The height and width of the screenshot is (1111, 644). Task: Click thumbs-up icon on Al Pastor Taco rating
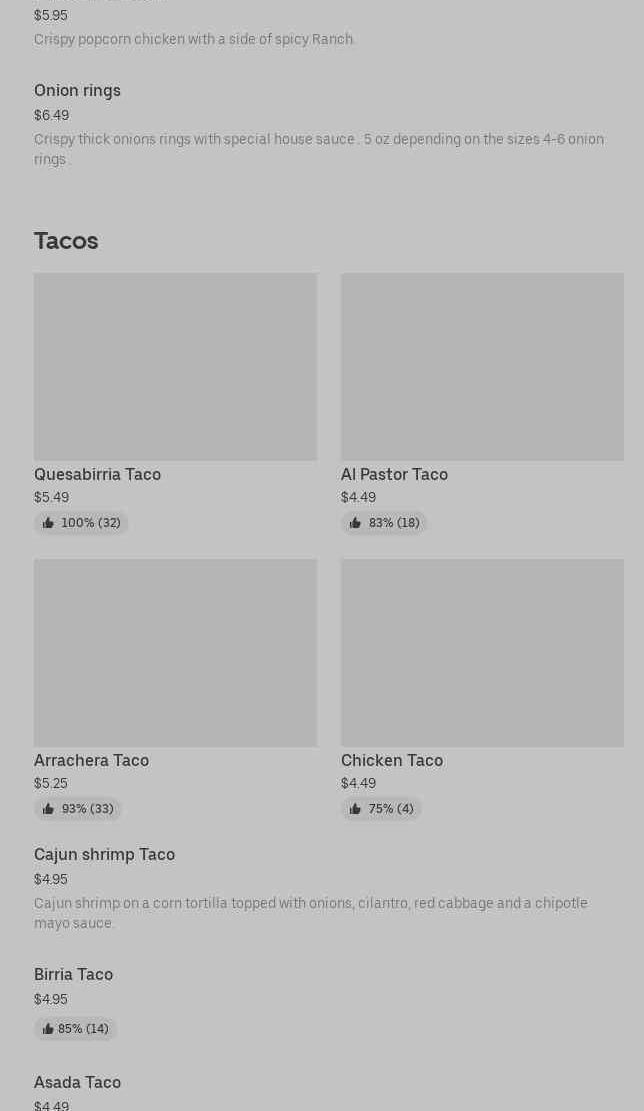[355, 523]
